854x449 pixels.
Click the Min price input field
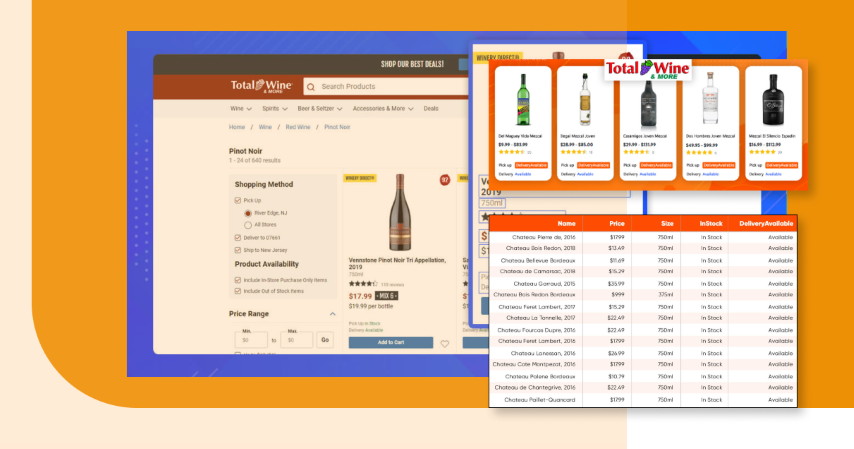[x=251, y=340]
